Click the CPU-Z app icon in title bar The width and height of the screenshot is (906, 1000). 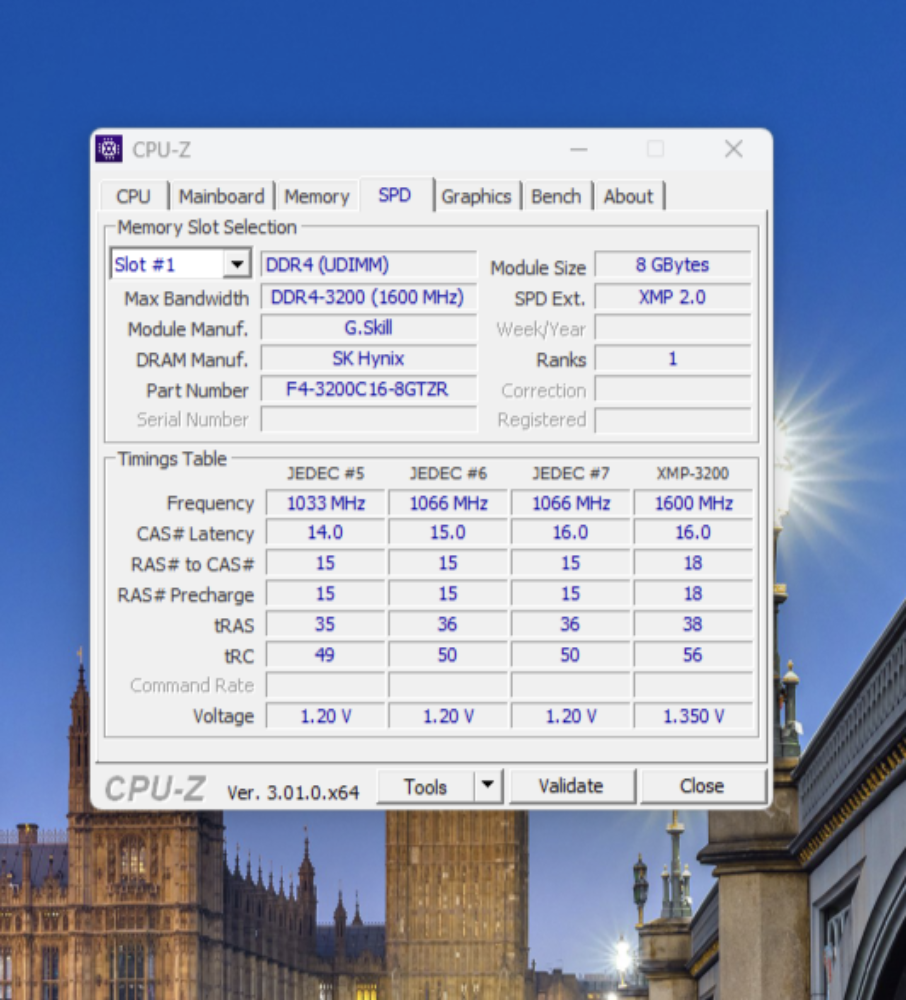[109, 149]
